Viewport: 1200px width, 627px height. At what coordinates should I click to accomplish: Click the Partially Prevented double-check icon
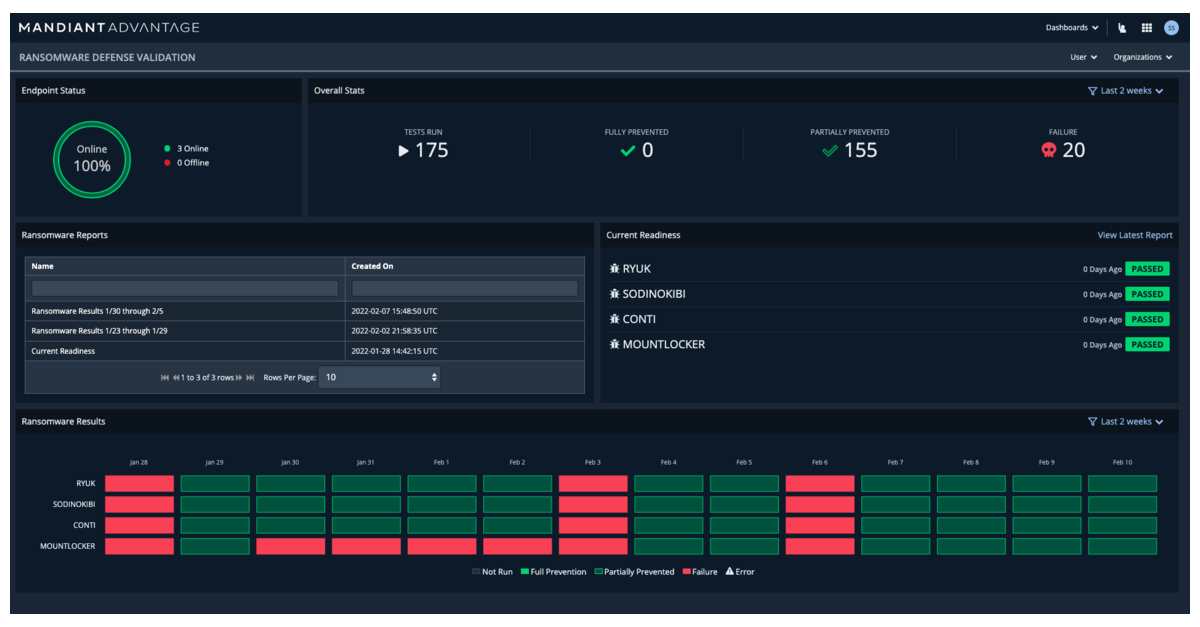[x=828, y=150]
